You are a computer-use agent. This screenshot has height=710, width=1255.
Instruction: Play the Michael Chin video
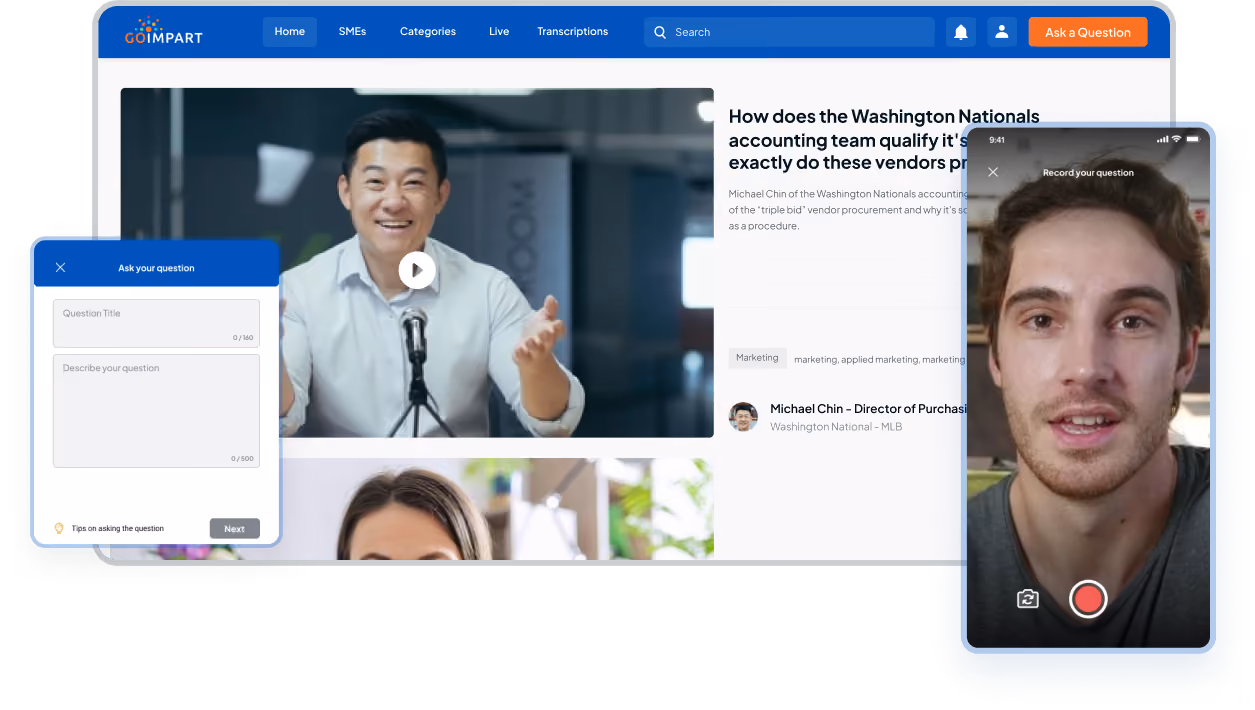pos(417,270)
